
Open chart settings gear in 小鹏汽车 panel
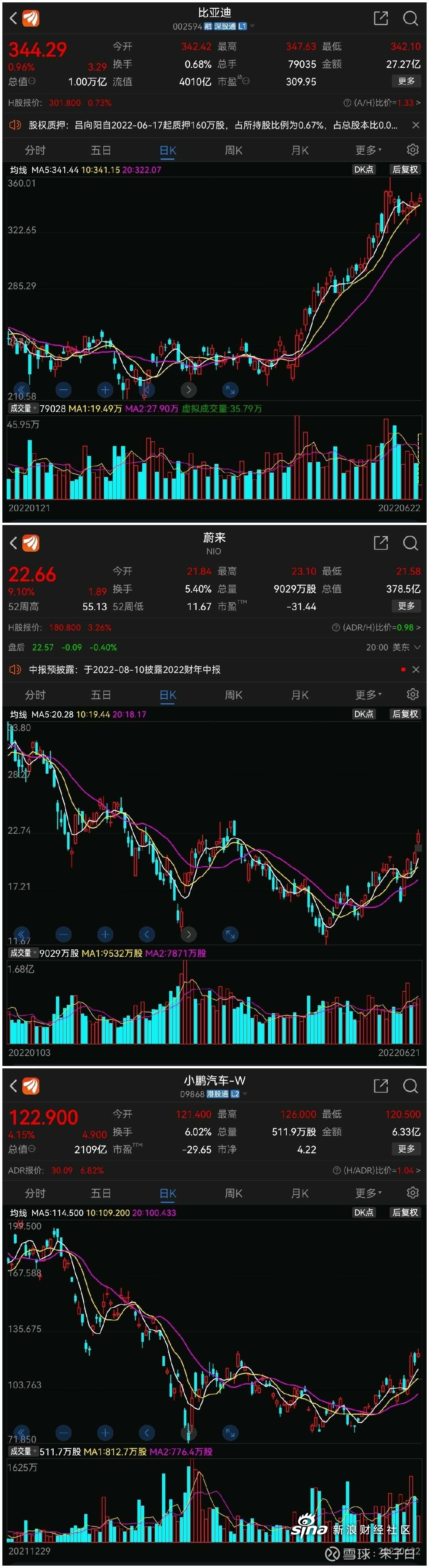coord(413,1193)
